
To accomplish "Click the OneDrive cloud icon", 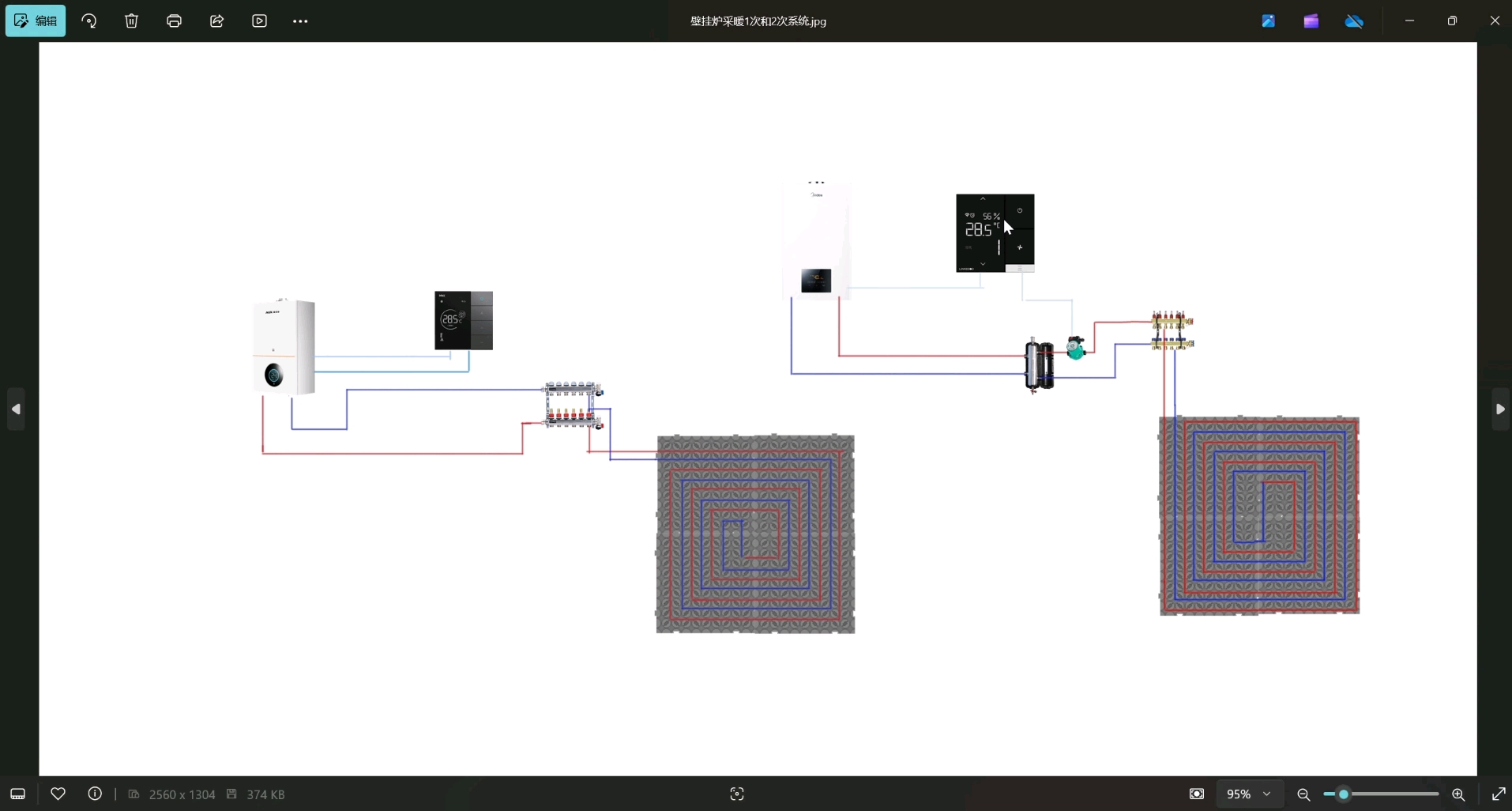I will click(1354, 21).
